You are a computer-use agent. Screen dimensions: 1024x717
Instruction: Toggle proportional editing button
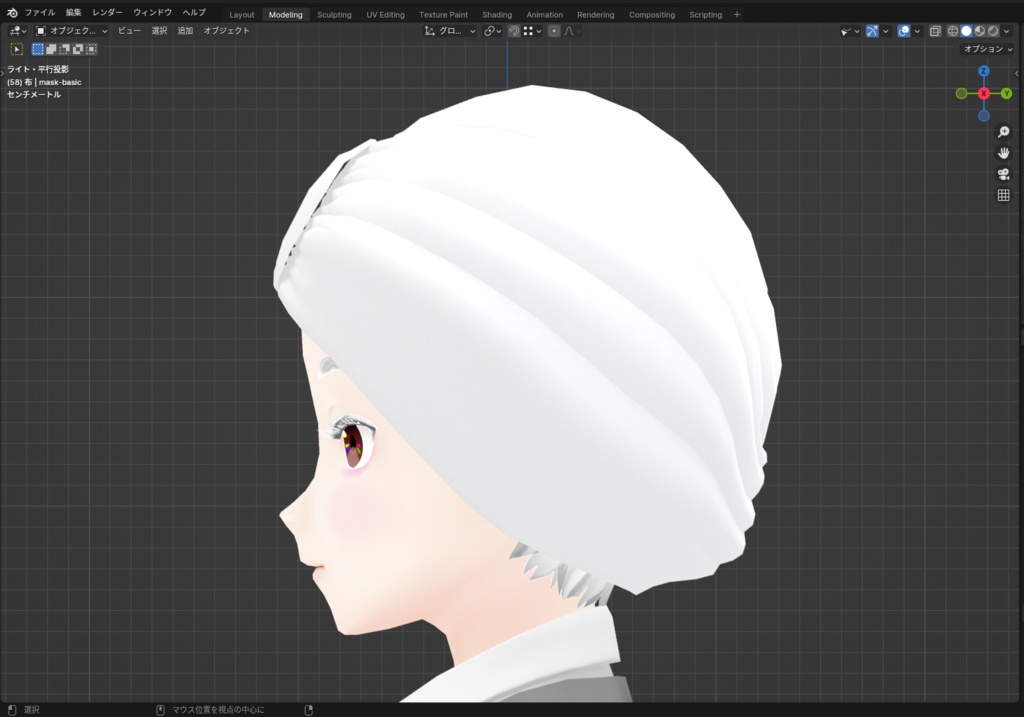554,31
